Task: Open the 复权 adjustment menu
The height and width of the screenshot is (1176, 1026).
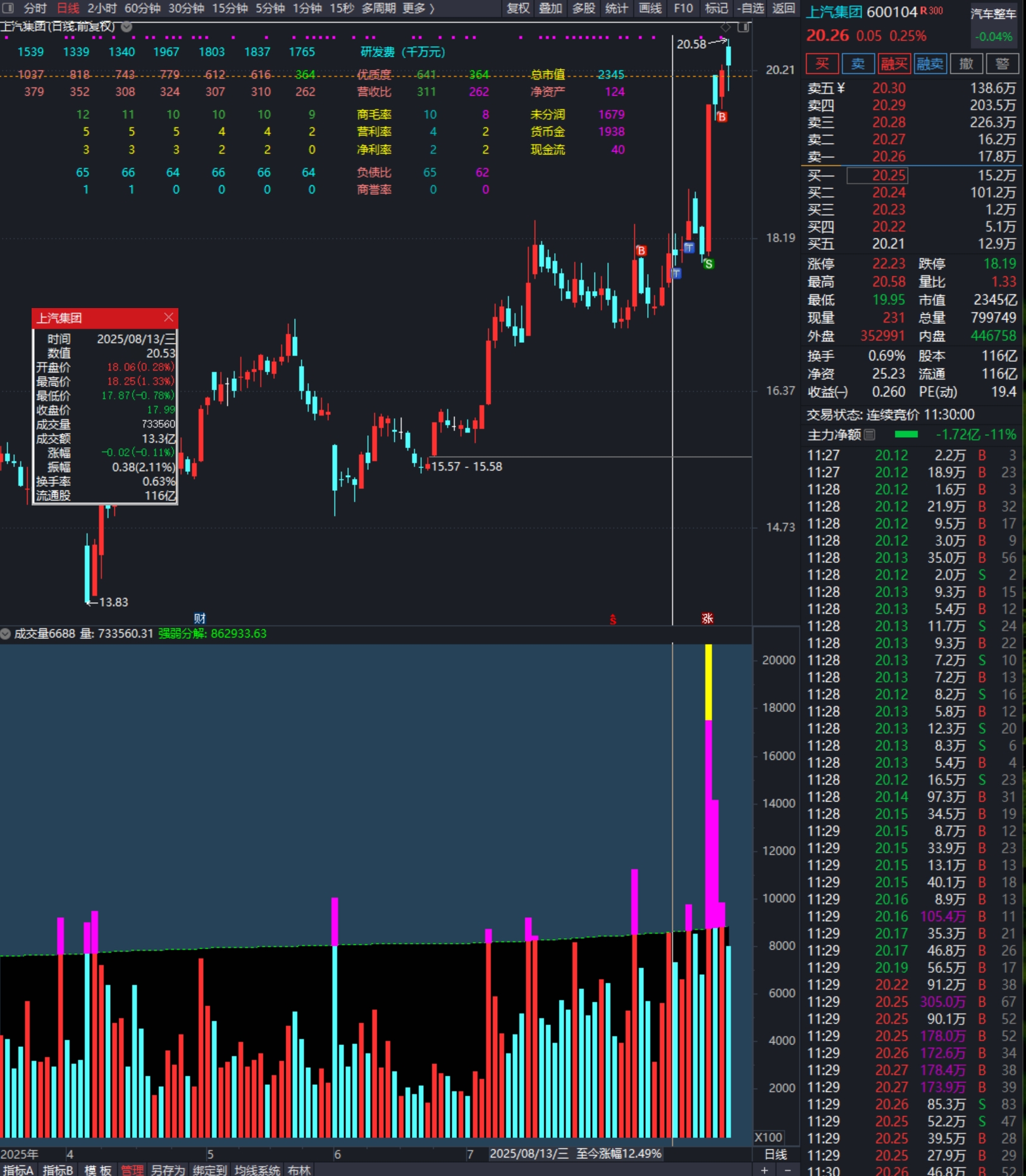Action: point(518,8)
